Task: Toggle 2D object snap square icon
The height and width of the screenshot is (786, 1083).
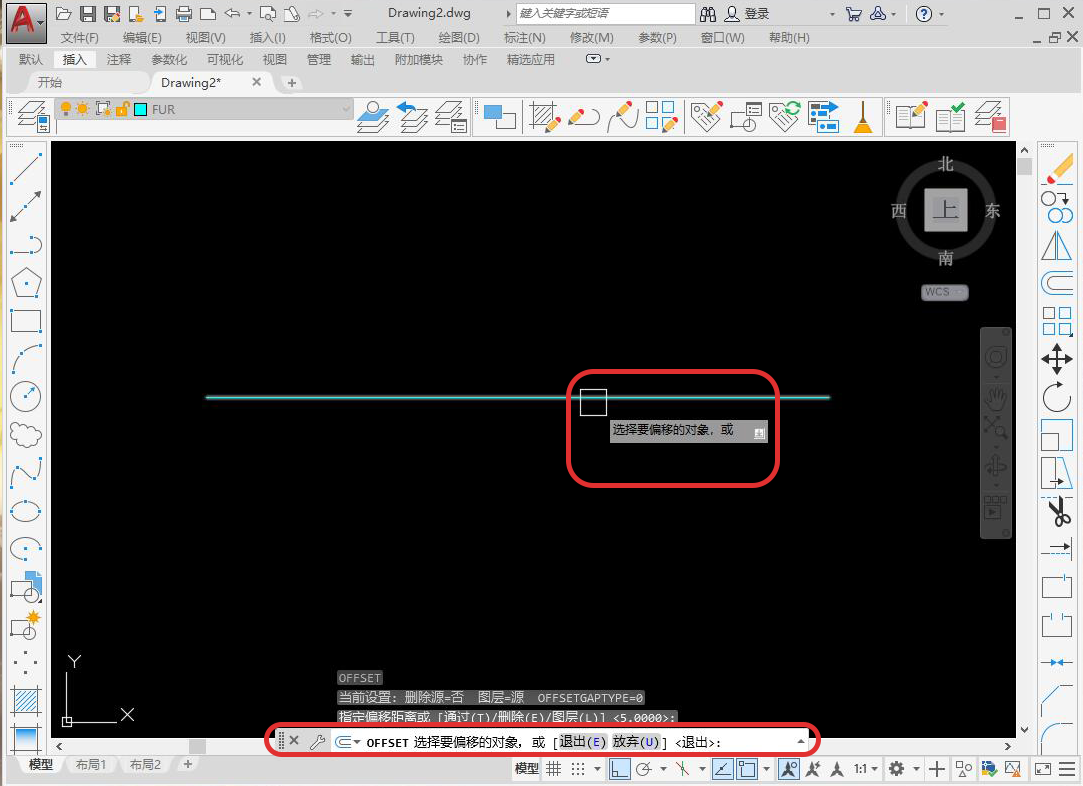Action: tap(747, 769)
